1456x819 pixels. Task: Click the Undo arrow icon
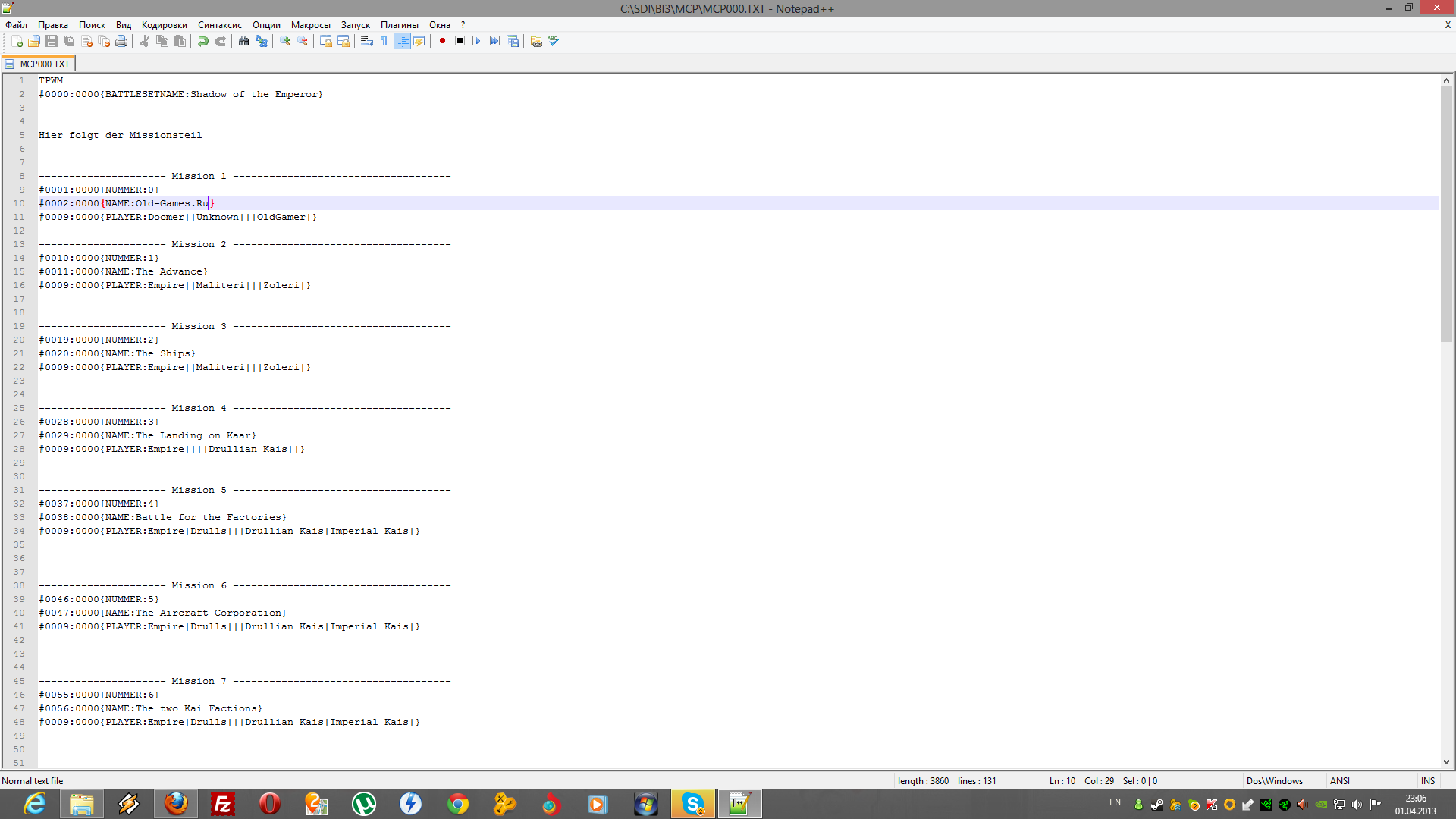click(x=203, y=41)
